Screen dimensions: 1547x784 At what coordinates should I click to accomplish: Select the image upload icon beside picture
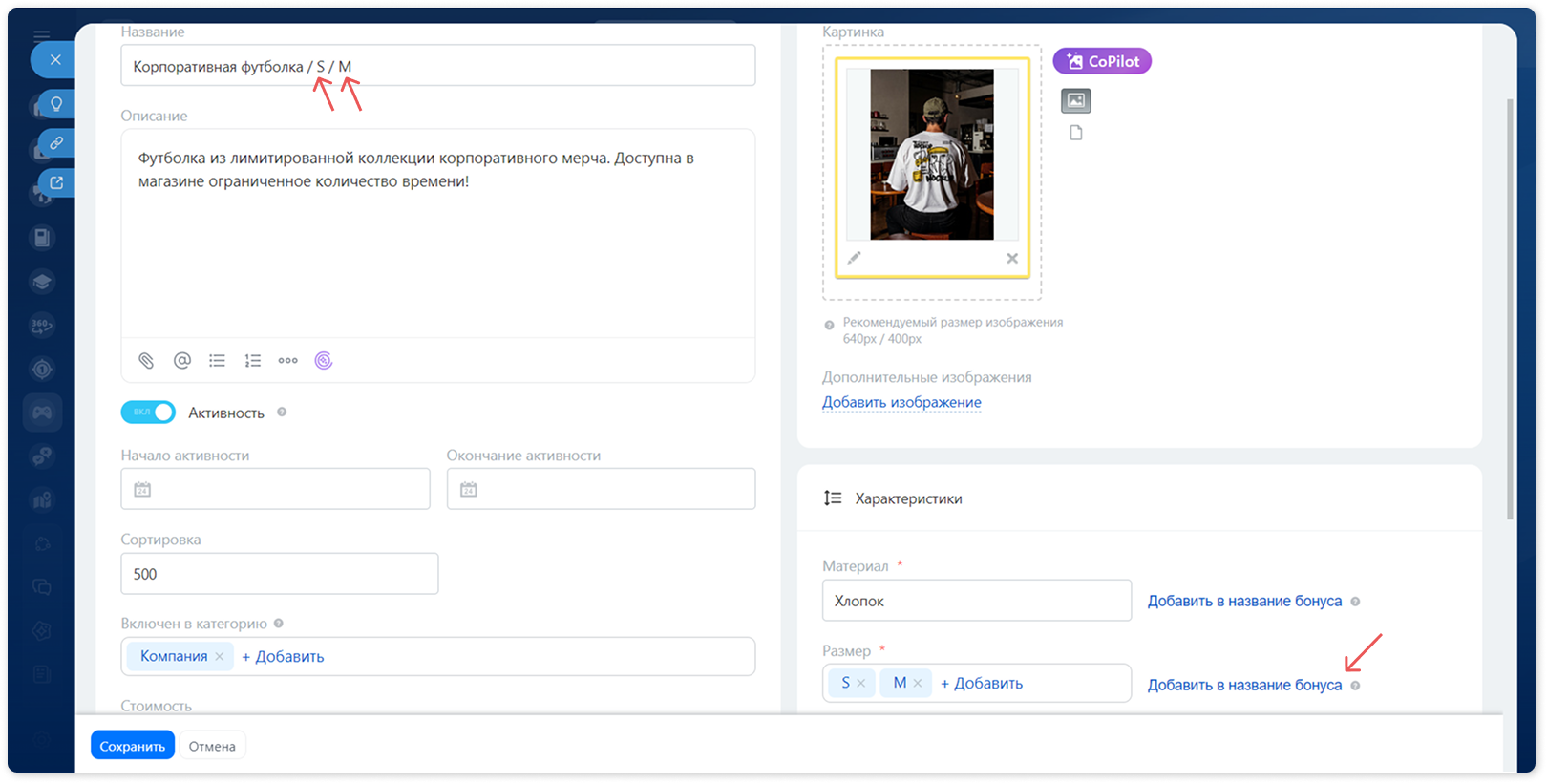1076,100
